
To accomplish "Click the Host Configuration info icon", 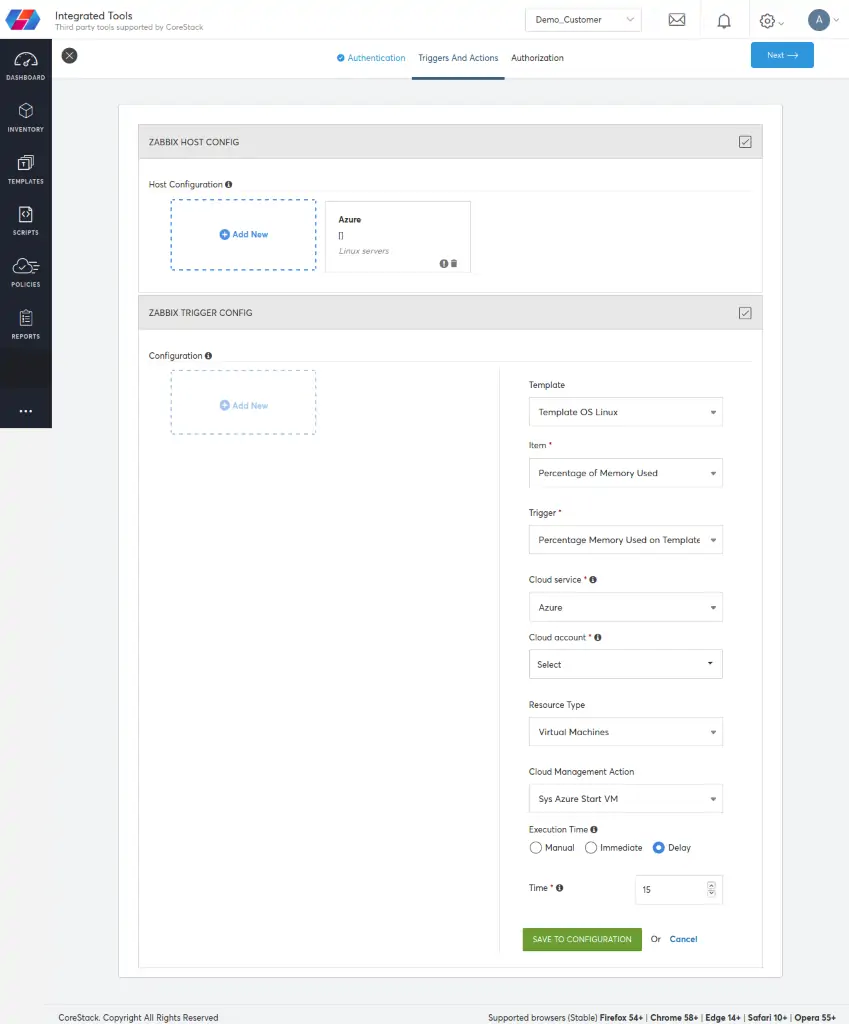I will tap(229, 185).
